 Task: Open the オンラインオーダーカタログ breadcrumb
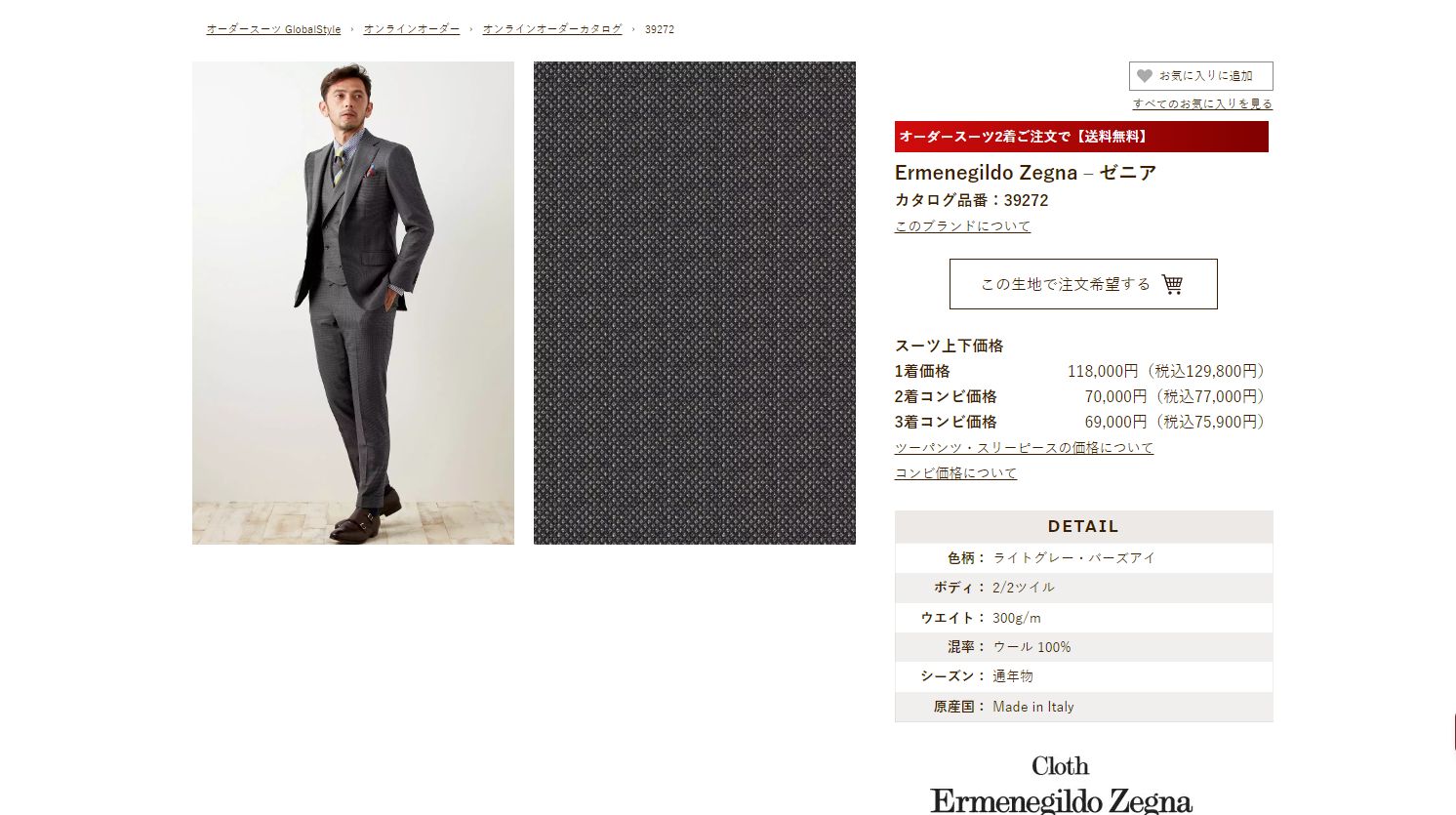pyautogui.click(x=552, y=29)
